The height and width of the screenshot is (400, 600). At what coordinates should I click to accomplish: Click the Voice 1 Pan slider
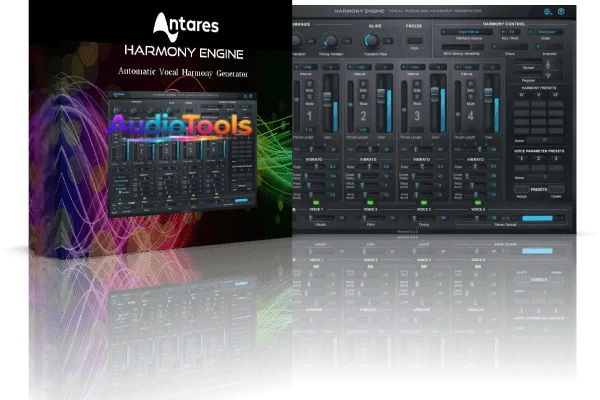(x=314, y=149)
